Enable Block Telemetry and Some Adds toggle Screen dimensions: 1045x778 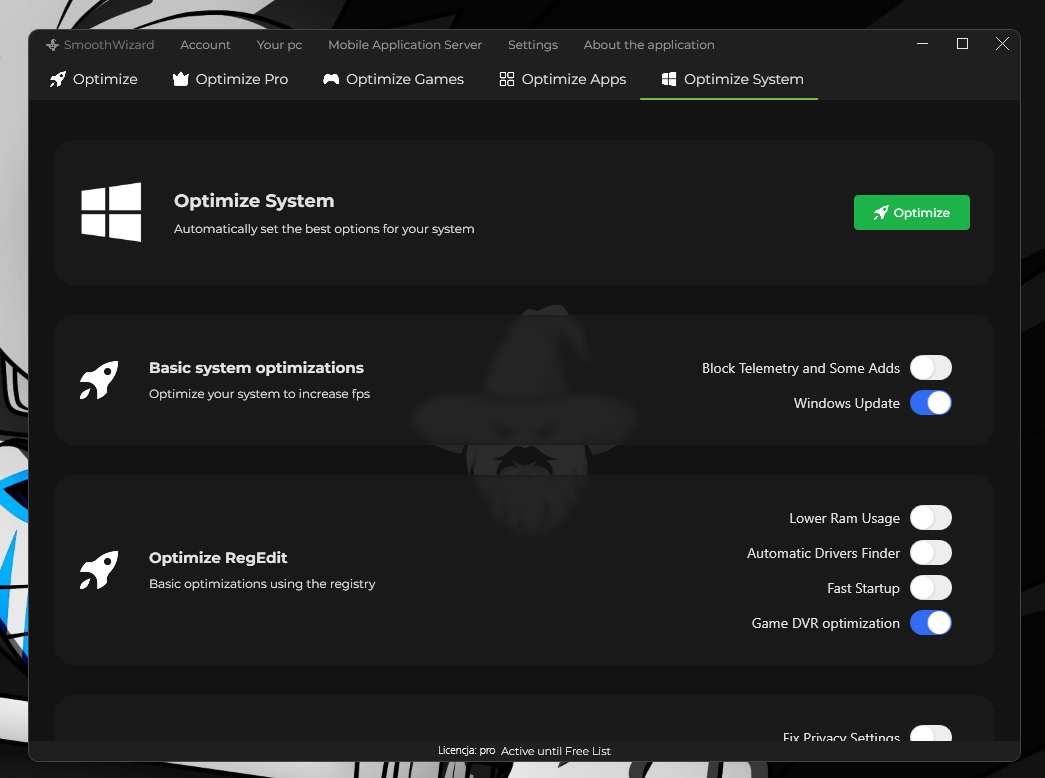(x=930, y=368)
